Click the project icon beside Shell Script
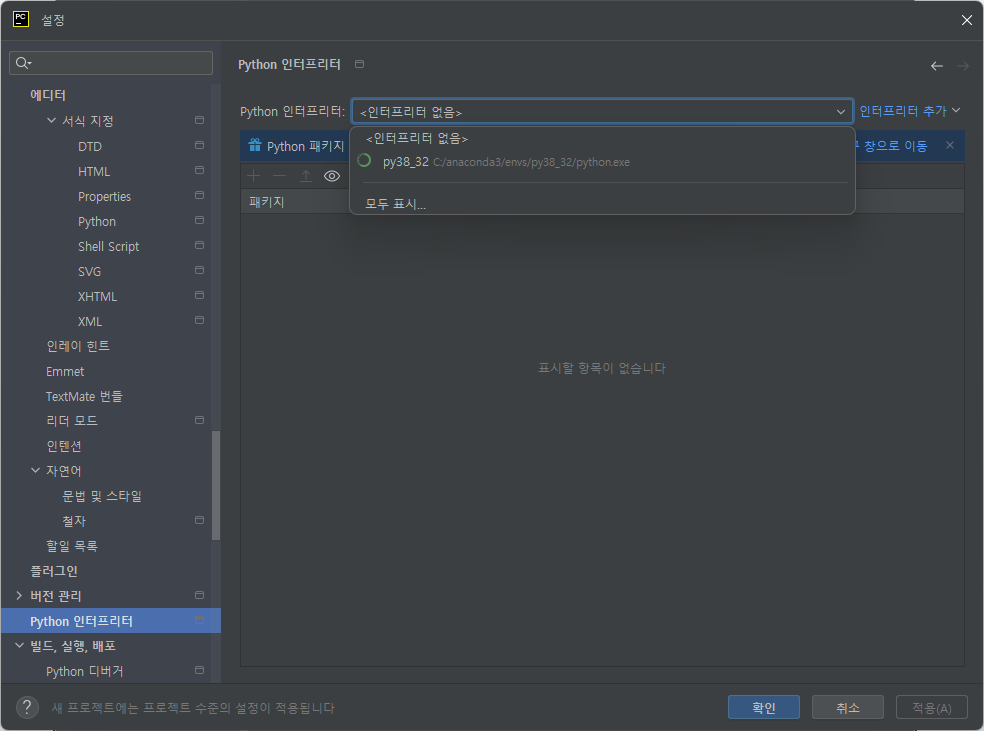Viewport: 984px width, 731px height. [200, 245]
